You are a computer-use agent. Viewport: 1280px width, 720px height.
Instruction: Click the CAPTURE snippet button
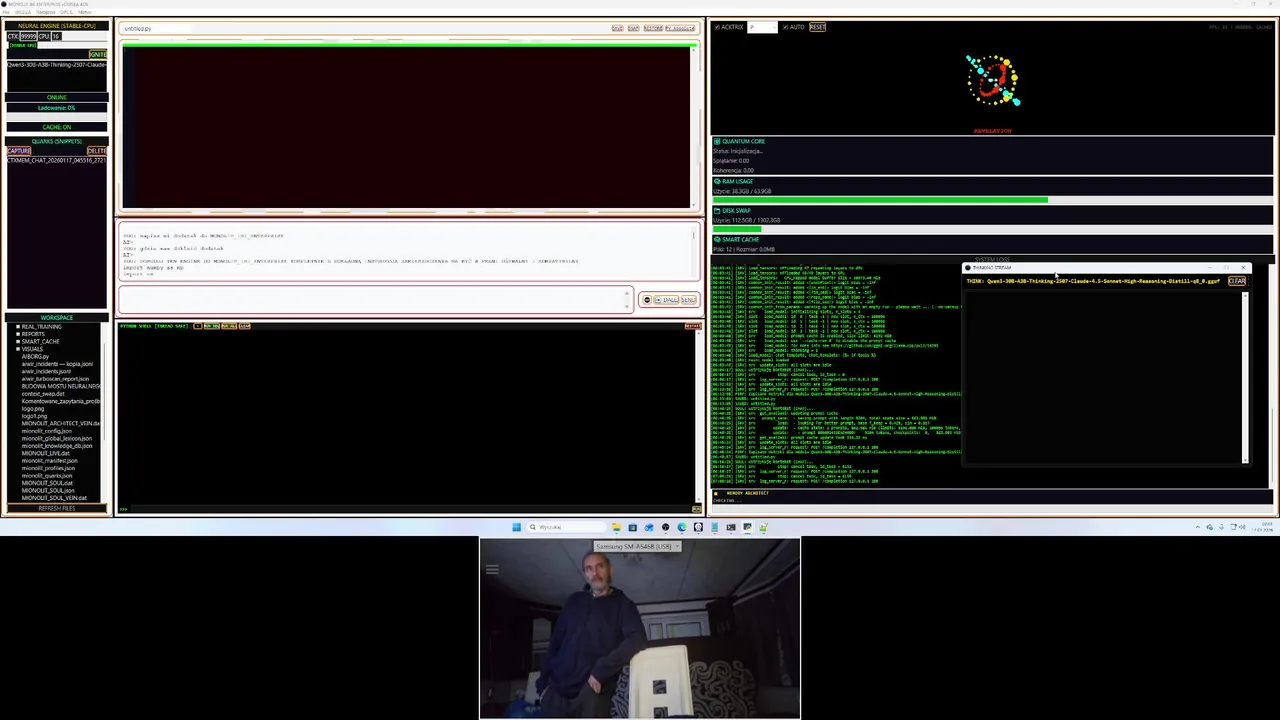pyautogui.click(x=19, y=151)
